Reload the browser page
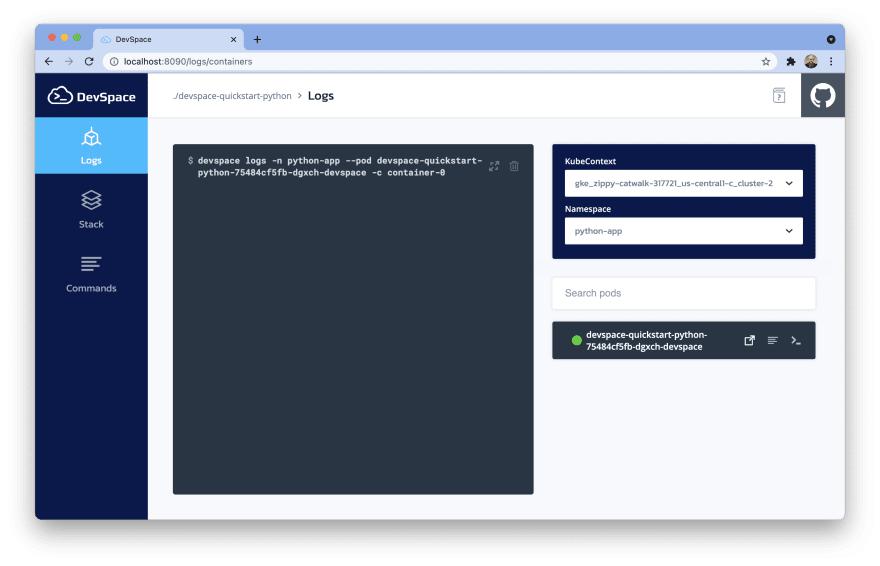Image resolution: width=880 pixels, height=566 pixels. coord(89,62)
